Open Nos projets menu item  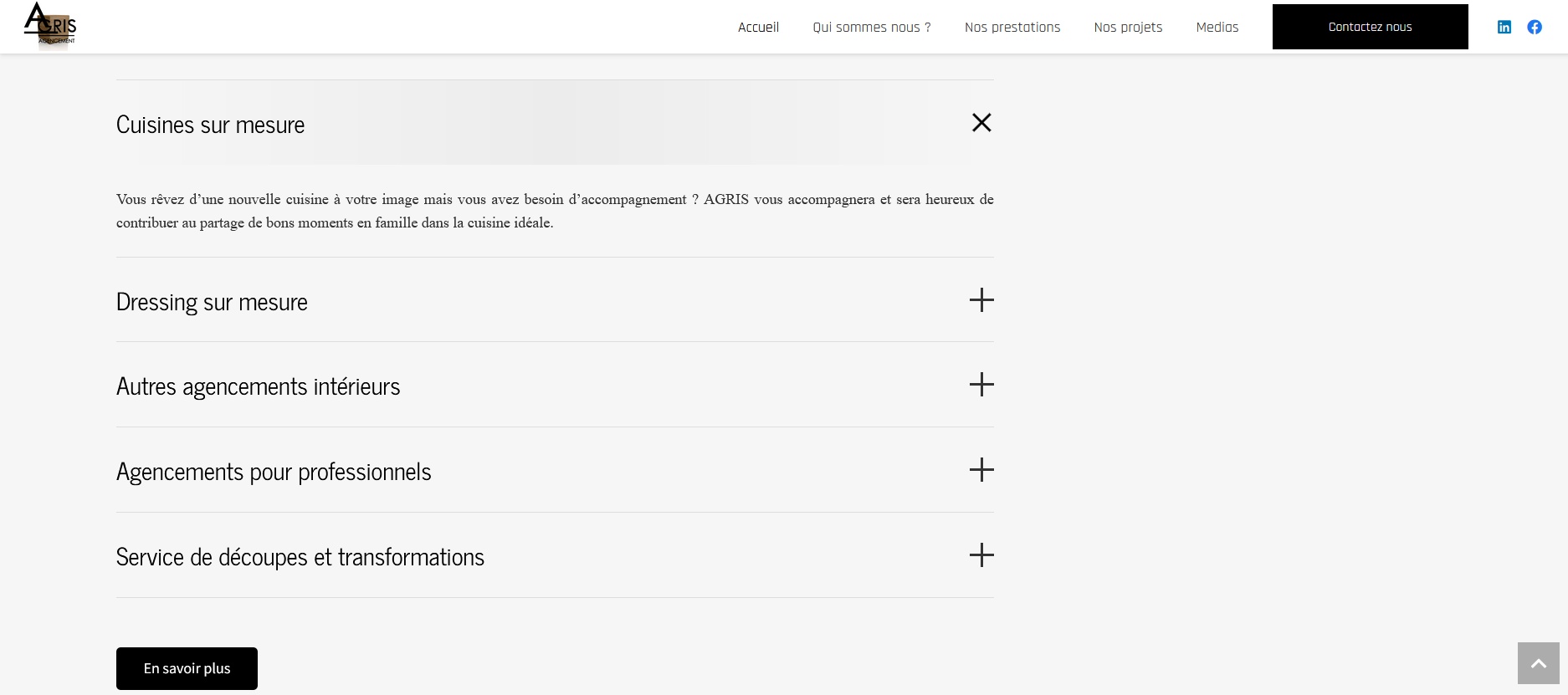tap(1128, 27)
